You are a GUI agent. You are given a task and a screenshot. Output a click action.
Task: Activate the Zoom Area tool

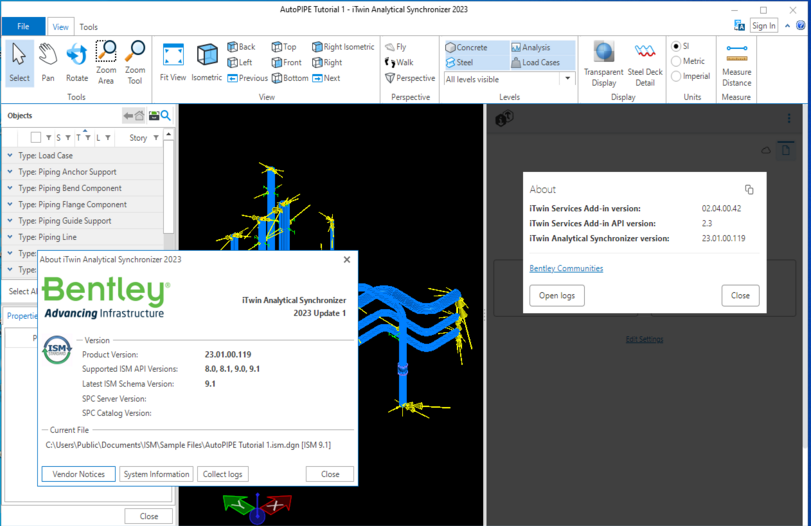coord(106,63)
